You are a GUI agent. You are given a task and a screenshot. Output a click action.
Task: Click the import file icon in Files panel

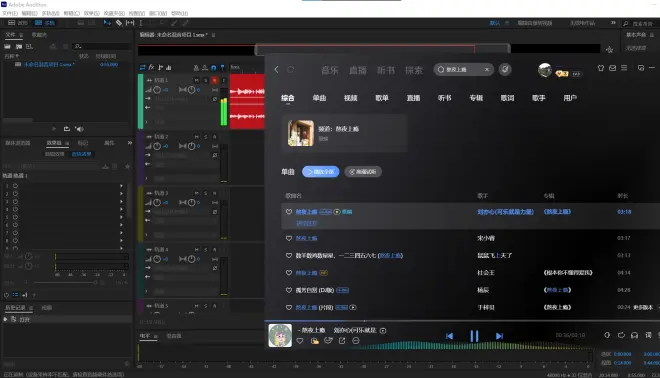19,46
